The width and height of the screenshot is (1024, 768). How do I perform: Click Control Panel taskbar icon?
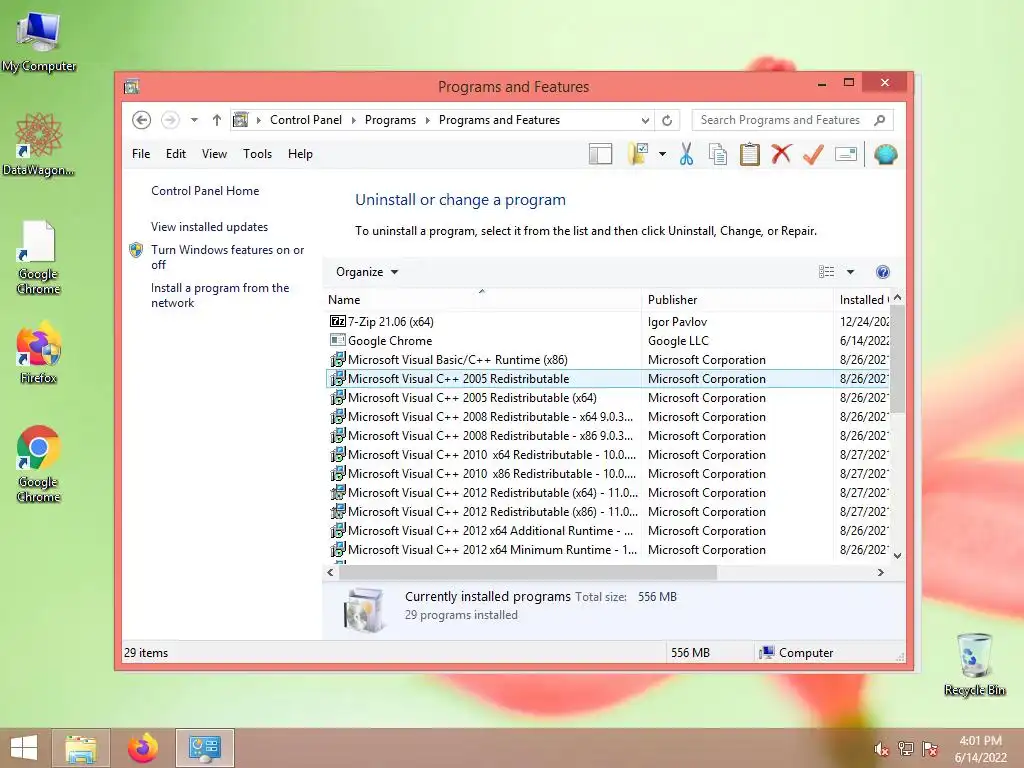[x=205, y=748]
